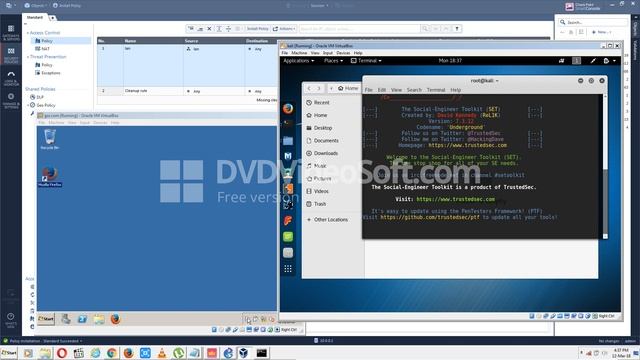640x360 pixels.
Task: Click the workspace indicator in Kali top bar
Action: [x=576, y=61]
